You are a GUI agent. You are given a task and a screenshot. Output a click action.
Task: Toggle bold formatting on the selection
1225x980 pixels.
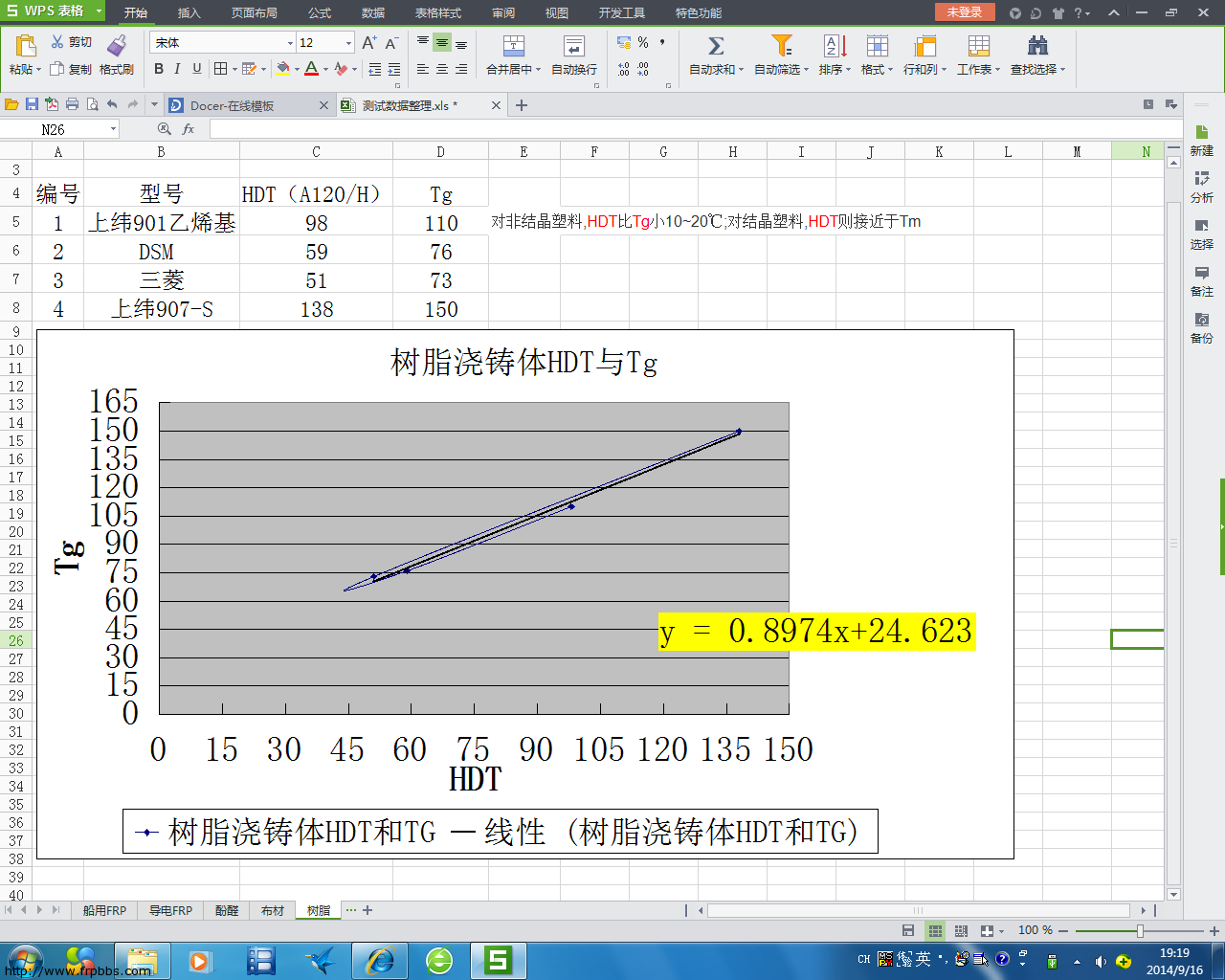[159, 70]
